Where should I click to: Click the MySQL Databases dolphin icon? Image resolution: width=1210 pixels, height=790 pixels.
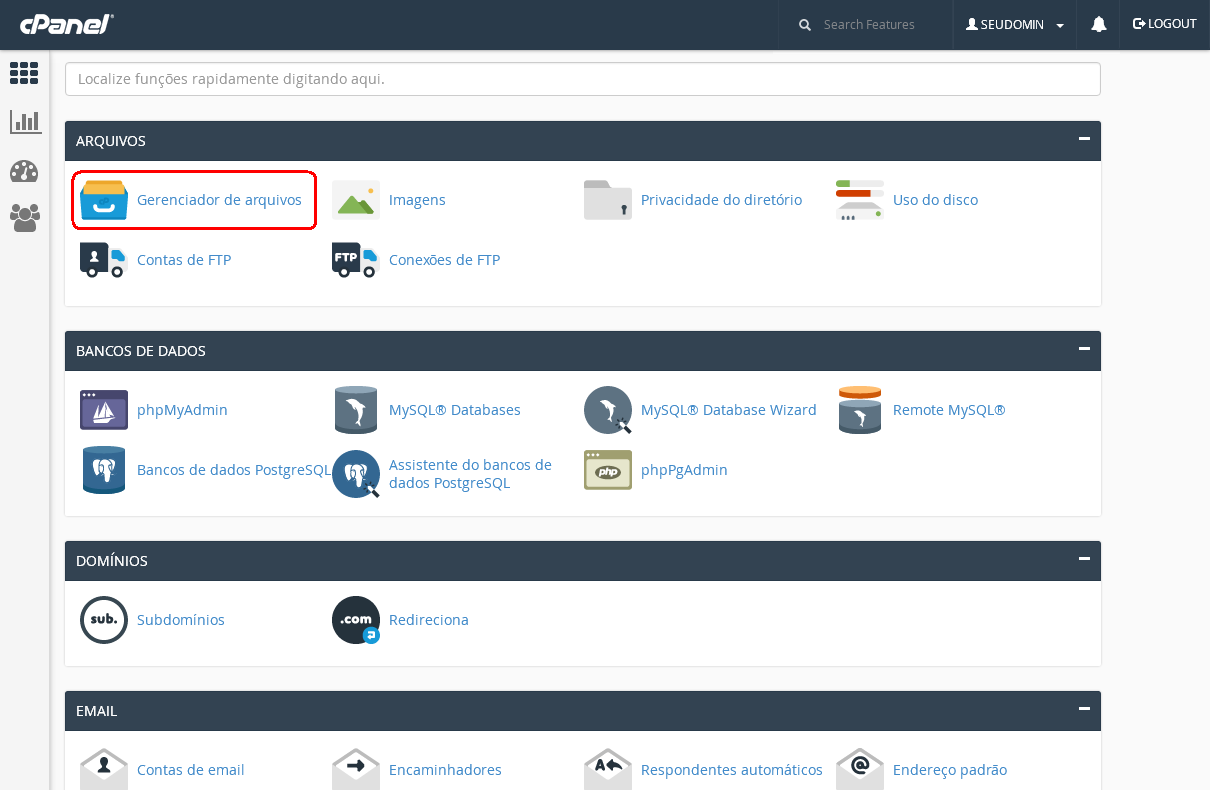tap(356, 410)
